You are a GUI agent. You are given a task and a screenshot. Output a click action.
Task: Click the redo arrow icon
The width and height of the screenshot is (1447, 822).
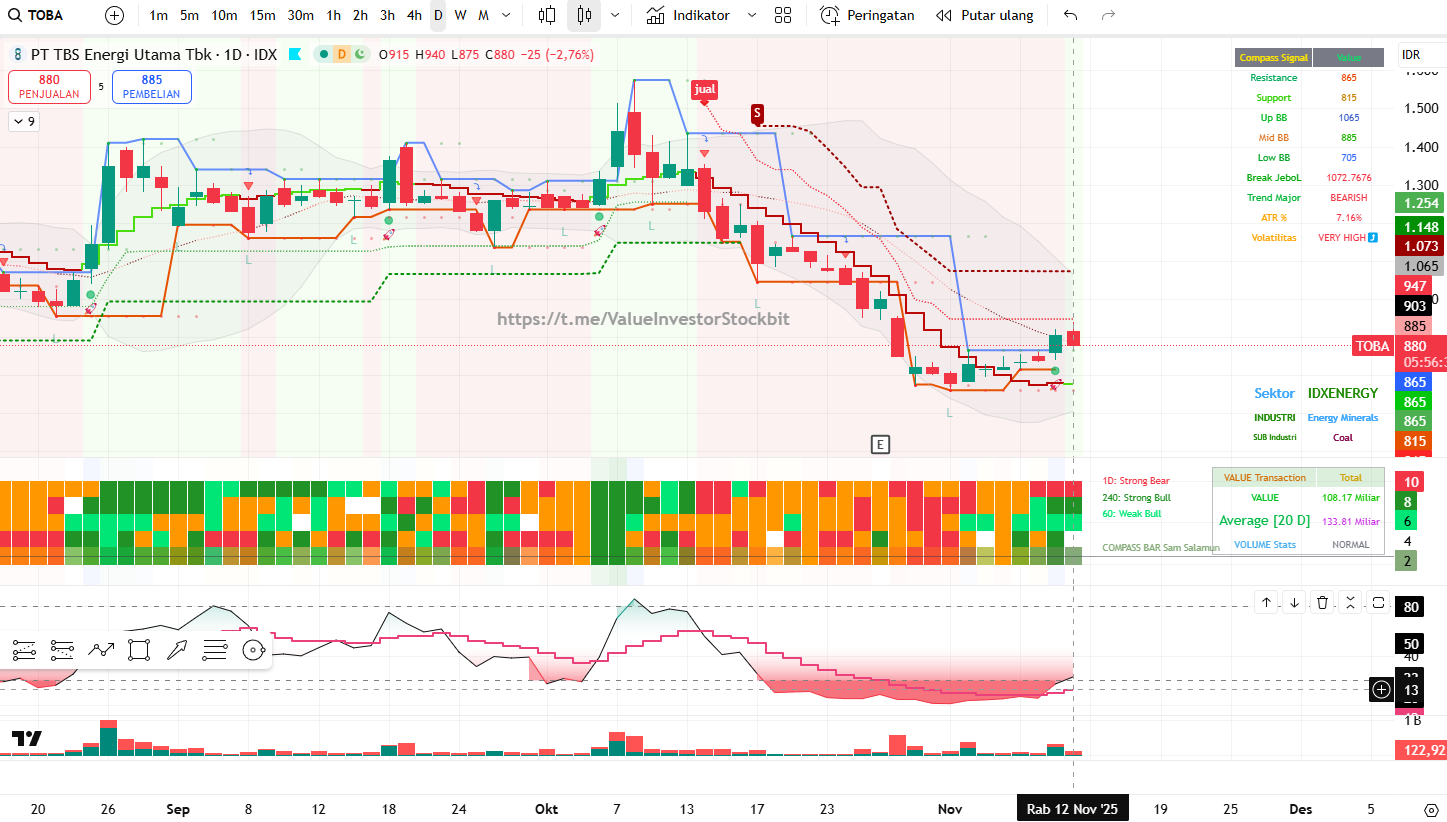pyautogui.click(x=1107, y=15)
